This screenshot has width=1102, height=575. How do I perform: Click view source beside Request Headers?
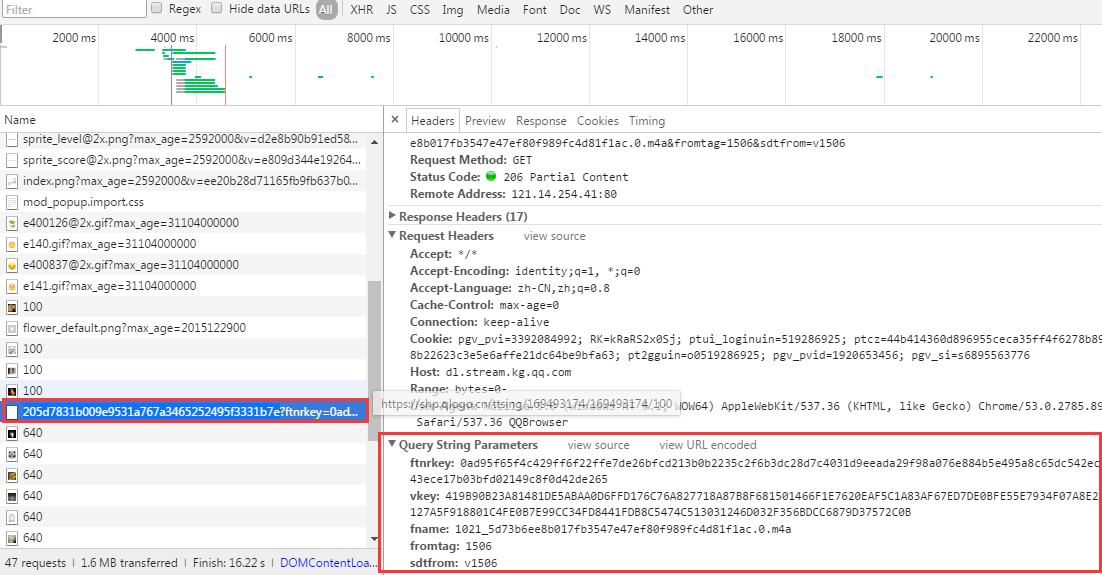[555, 236]
